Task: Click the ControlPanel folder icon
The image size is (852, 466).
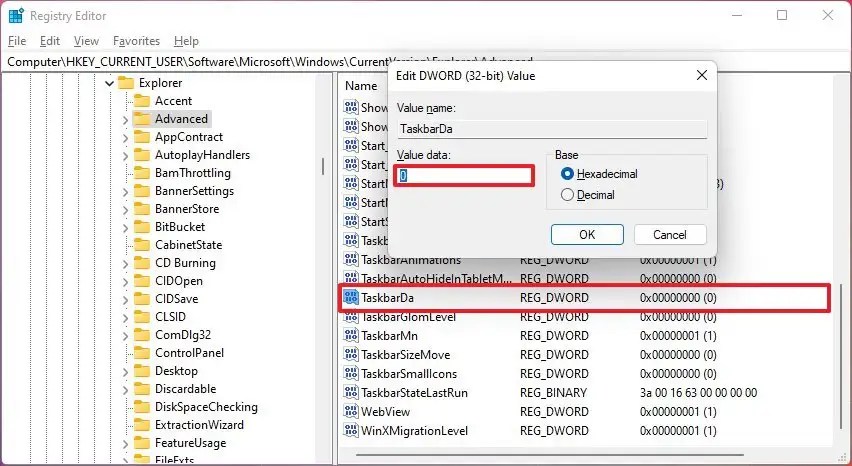Action: click(x=142, y=352)
